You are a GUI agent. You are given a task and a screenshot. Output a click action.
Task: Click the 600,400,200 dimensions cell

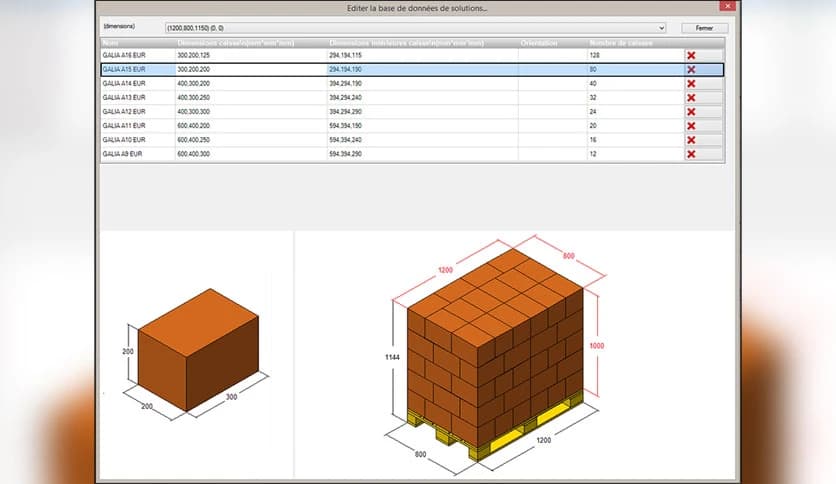[x=251, y=126]
